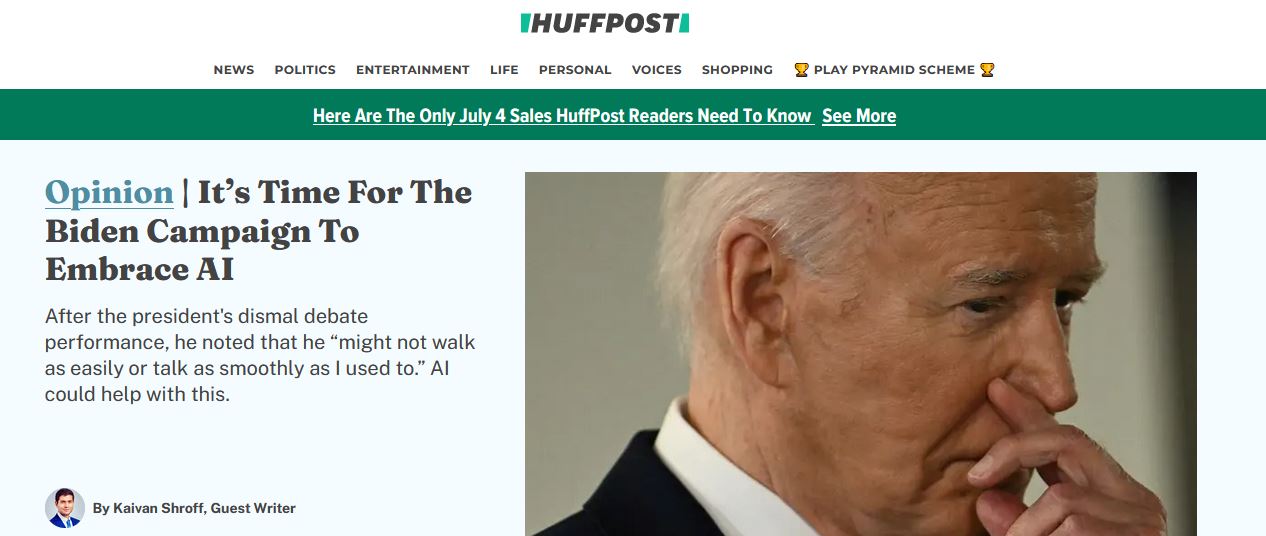
Task: Click the article summary about the debate performance
Action: click(x=260, y=356)
